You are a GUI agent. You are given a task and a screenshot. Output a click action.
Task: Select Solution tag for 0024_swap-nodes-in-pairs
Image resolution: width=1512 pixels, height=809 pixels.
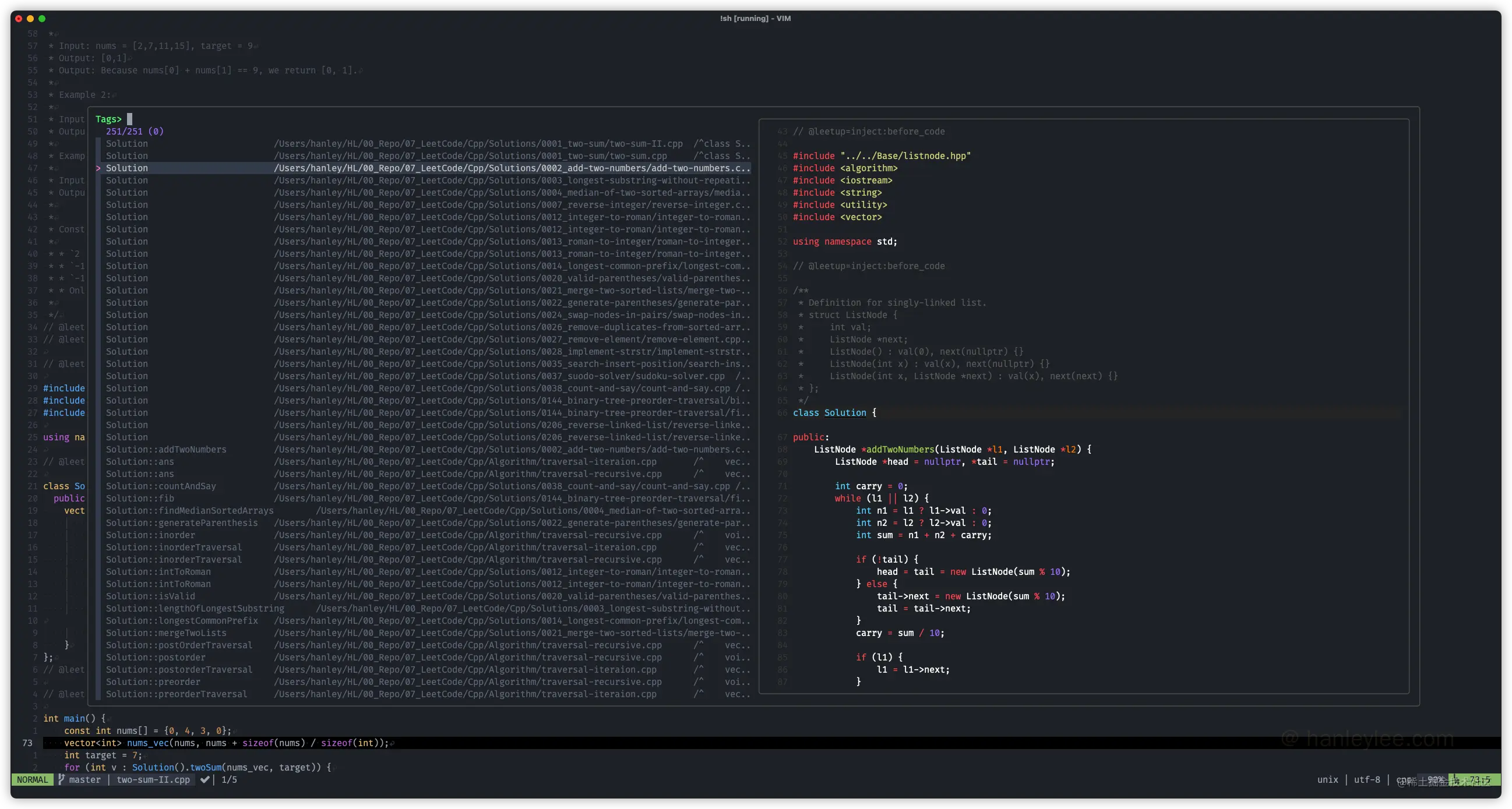point(422,315)
